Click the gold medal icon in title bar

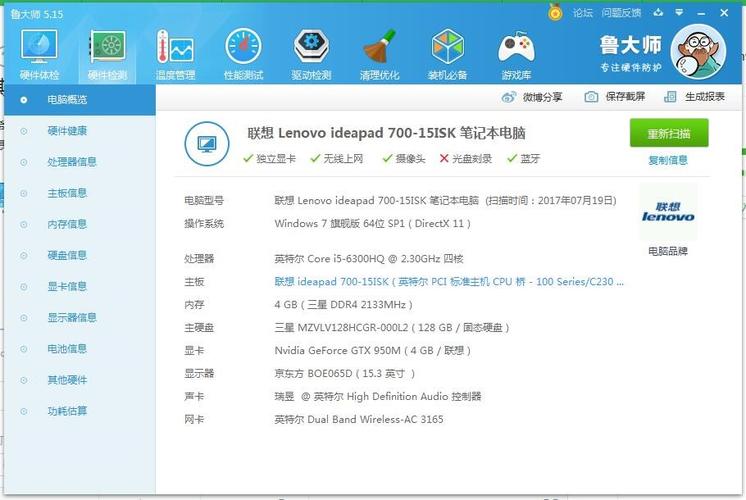[x=555, y=12]
